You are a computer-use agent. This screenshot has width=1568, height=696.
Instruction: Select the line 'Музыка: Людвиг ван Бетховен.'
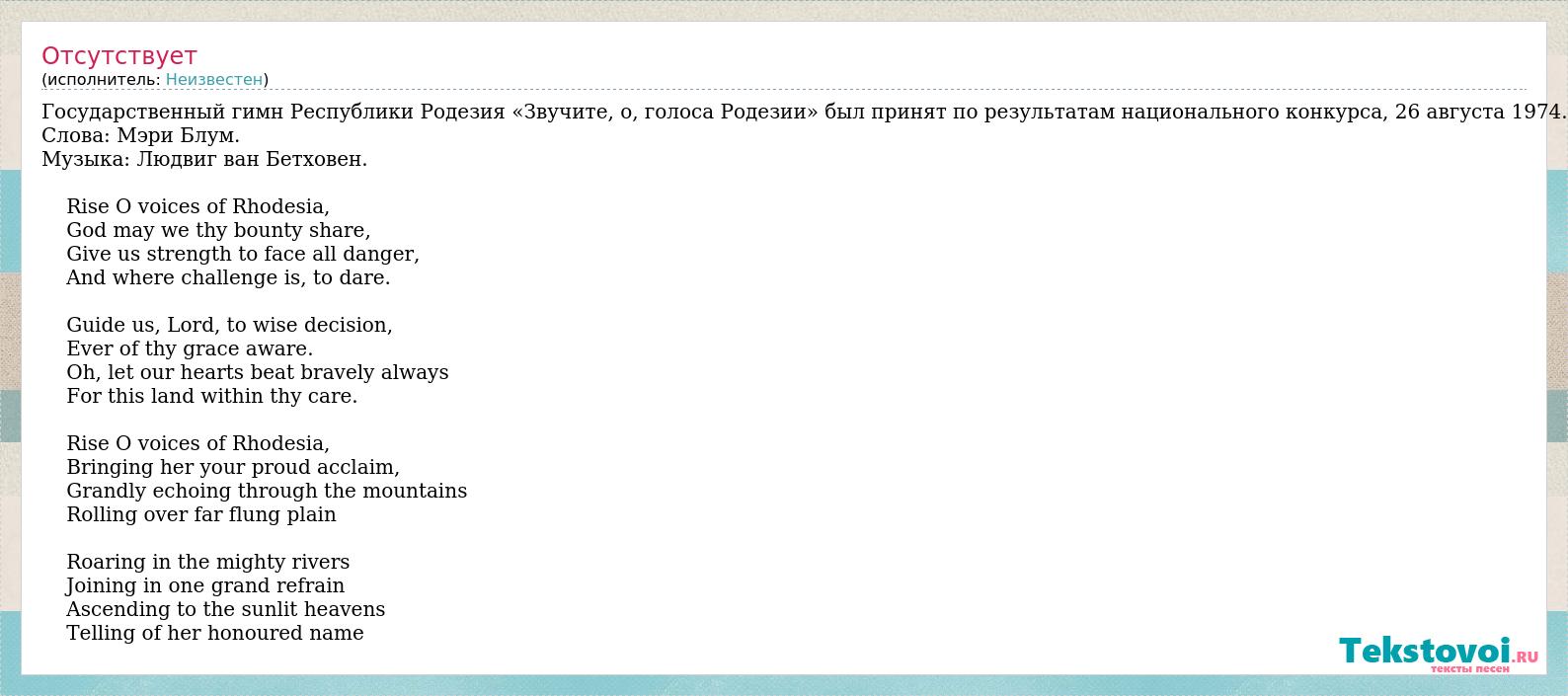click(x=204, y=159)
